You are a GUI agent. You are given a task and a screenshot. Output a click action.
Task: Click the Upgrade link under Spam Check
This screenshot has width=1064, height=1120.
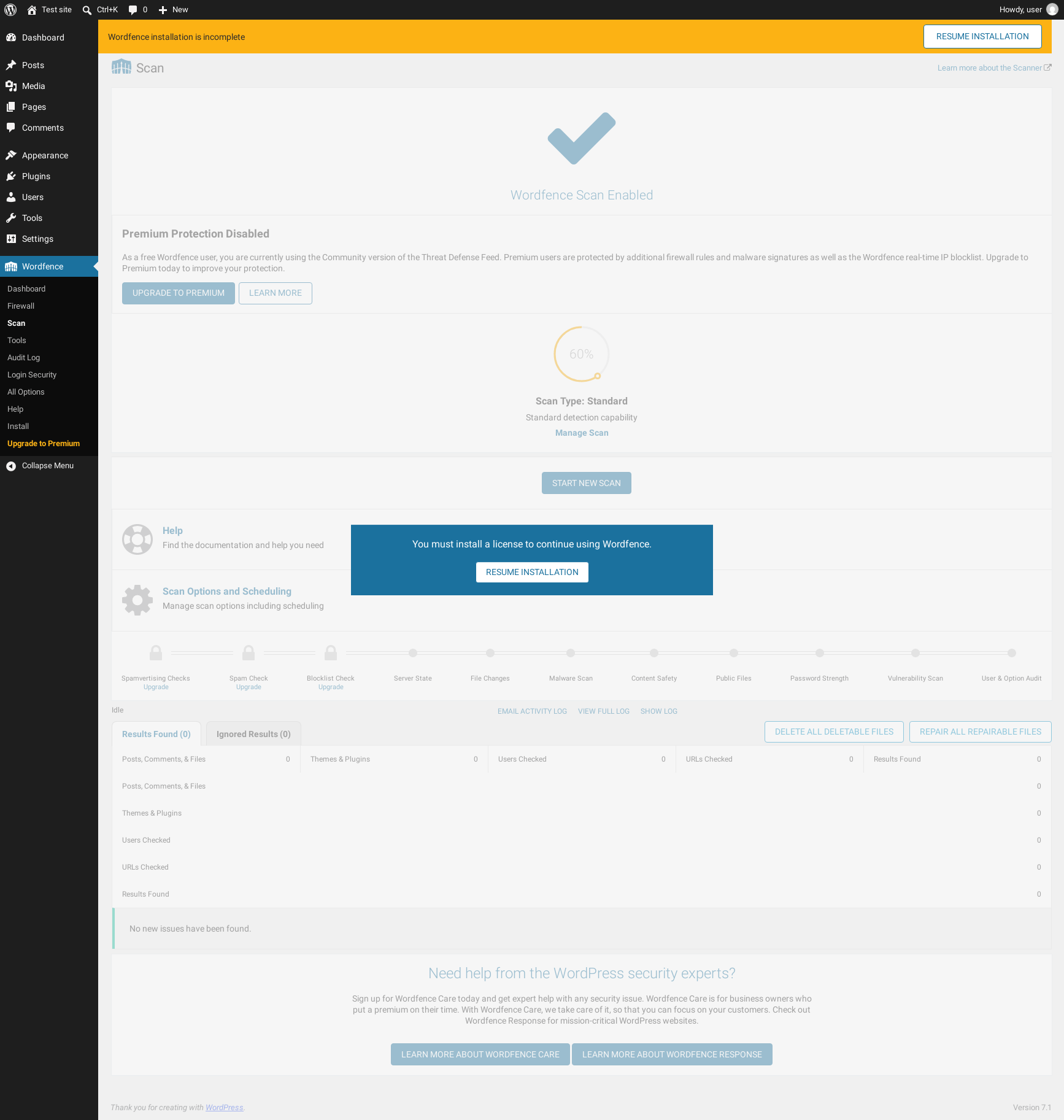[x=249, y=687]
